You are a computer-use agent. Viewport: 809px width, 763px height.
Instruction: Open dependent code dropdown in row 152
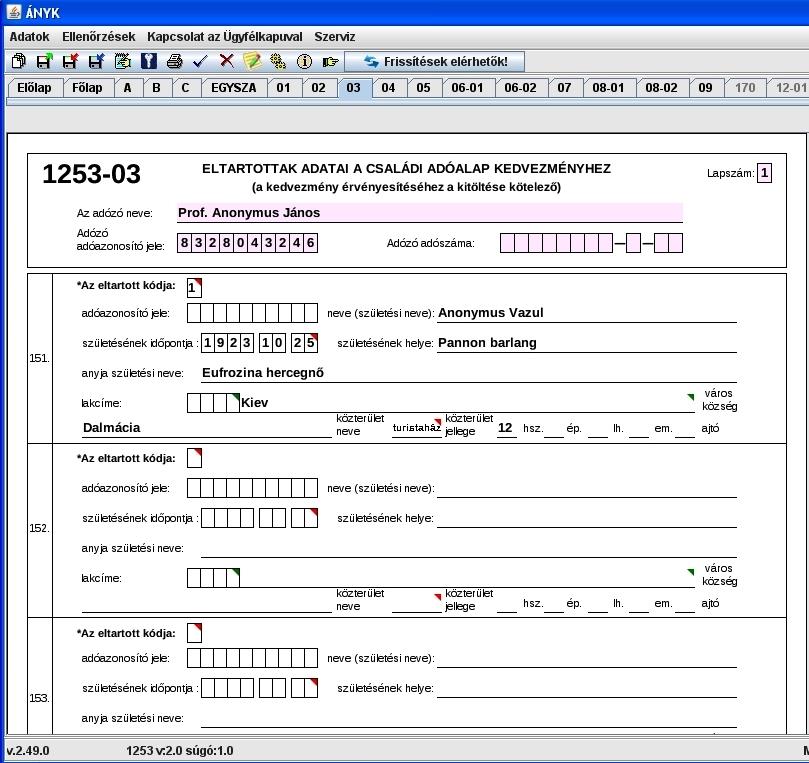pyautogui.click(x=195, y=458)
